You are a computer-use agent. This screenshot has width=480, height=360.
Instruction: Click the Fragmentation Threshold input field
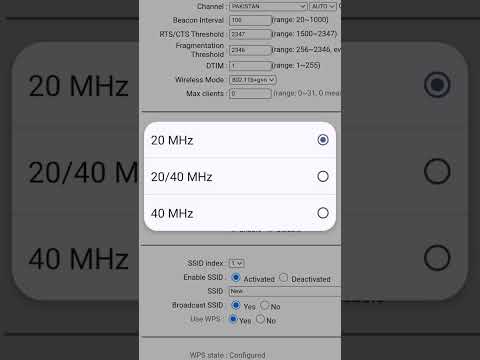point(250,50)
